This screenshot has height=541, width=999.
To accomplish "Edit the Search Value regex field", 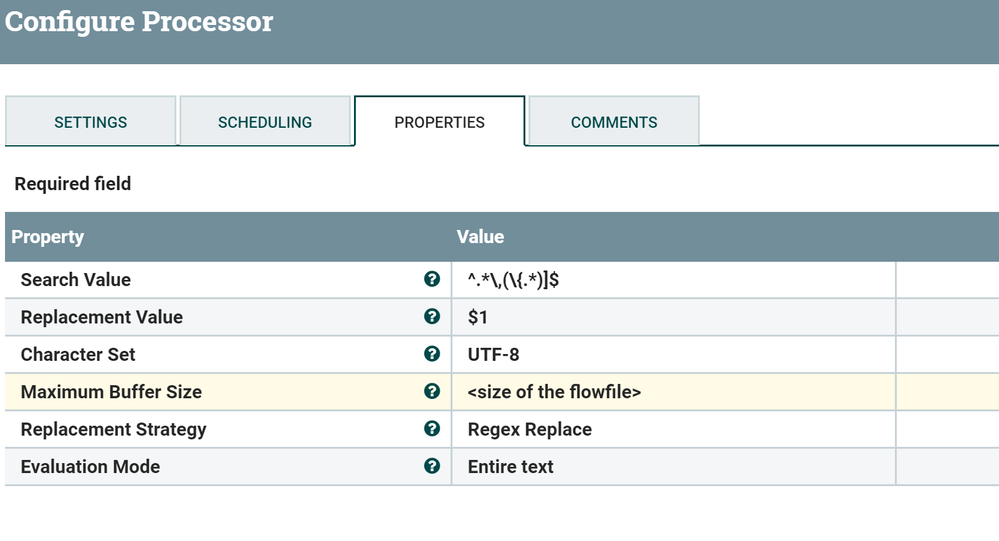I will 672,280.
